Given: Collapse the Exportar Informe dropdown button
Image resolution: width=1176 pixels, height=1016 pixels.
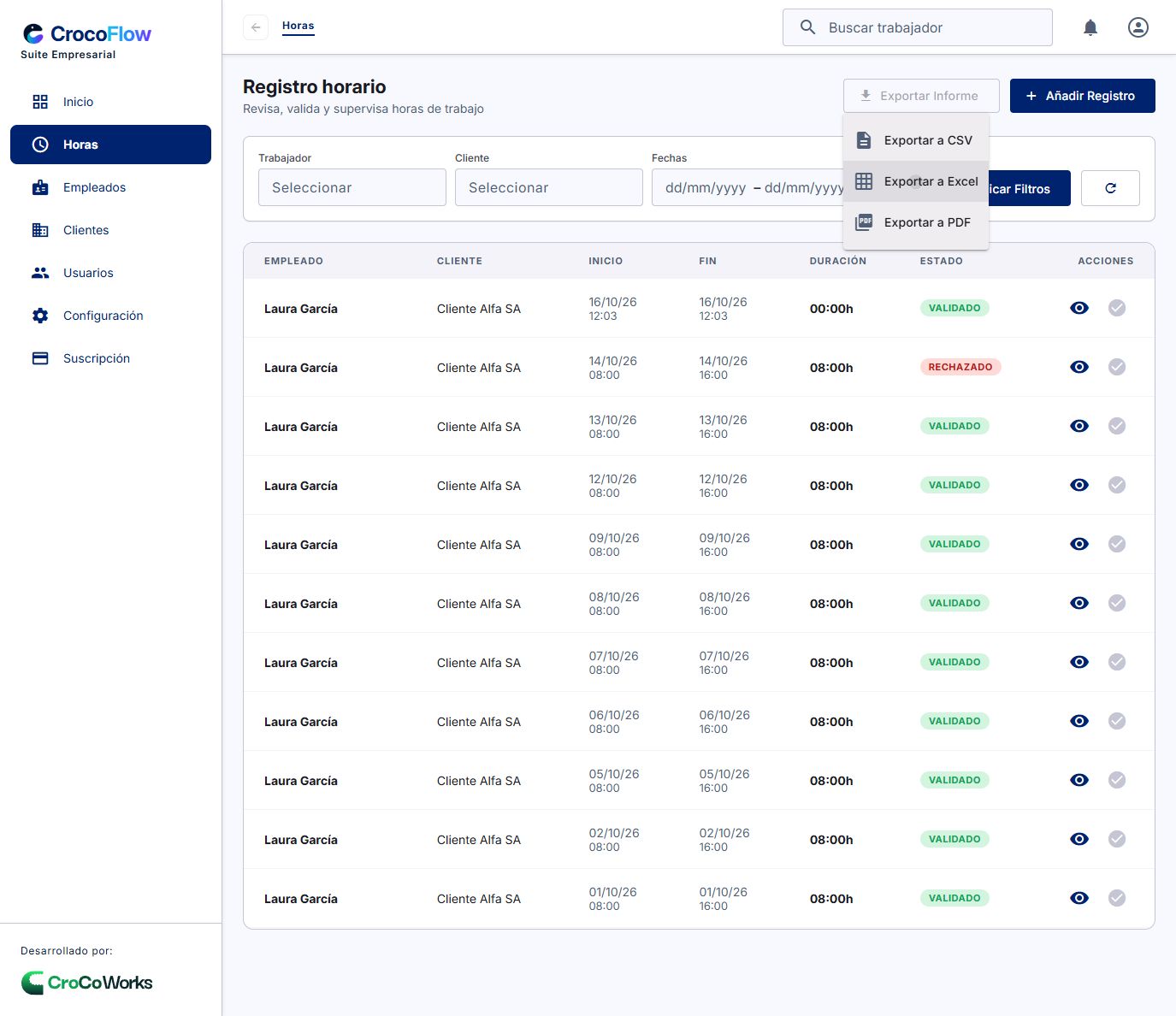Looking at the screenshot, I should (922, 96).
